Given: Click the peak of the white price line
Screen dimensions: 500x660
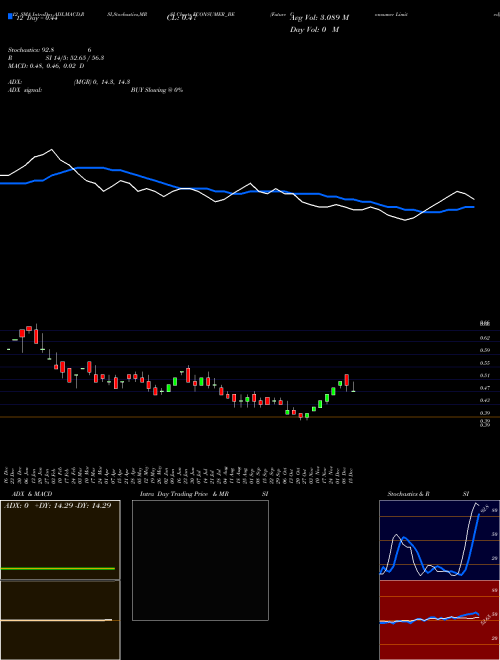Looking at the screenshot, I should coord(51,149).
